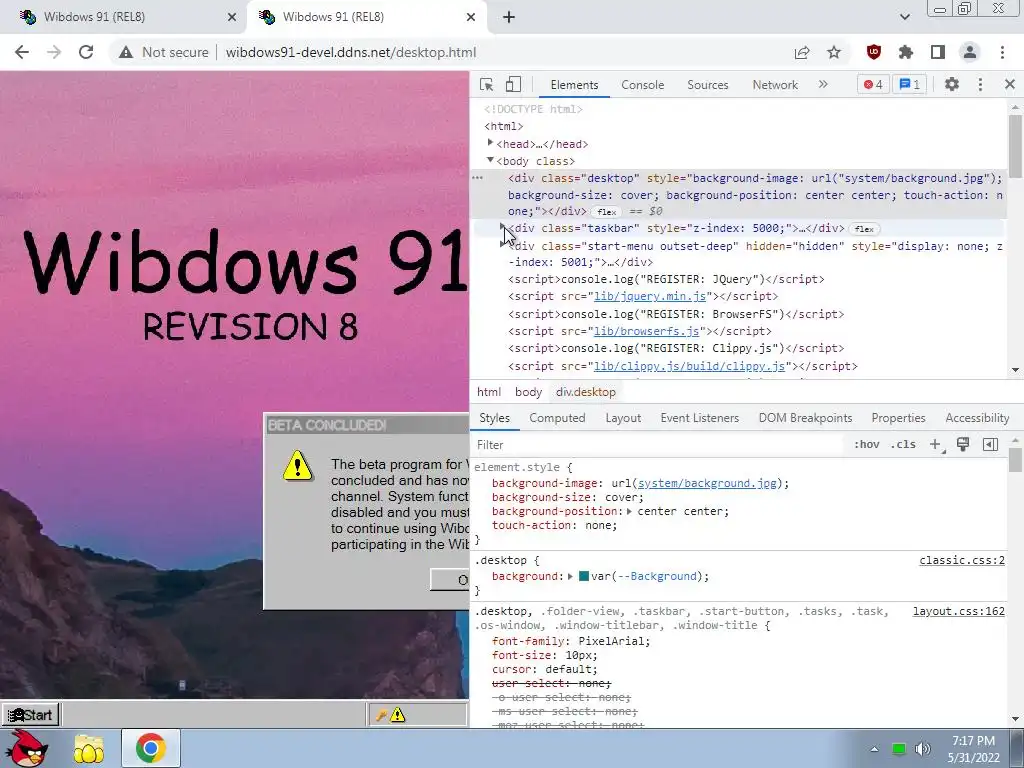Image resolution: width=1024 pixels, height=768 pixels.
Task: Open a new browser tab
Action: (509, 17)
